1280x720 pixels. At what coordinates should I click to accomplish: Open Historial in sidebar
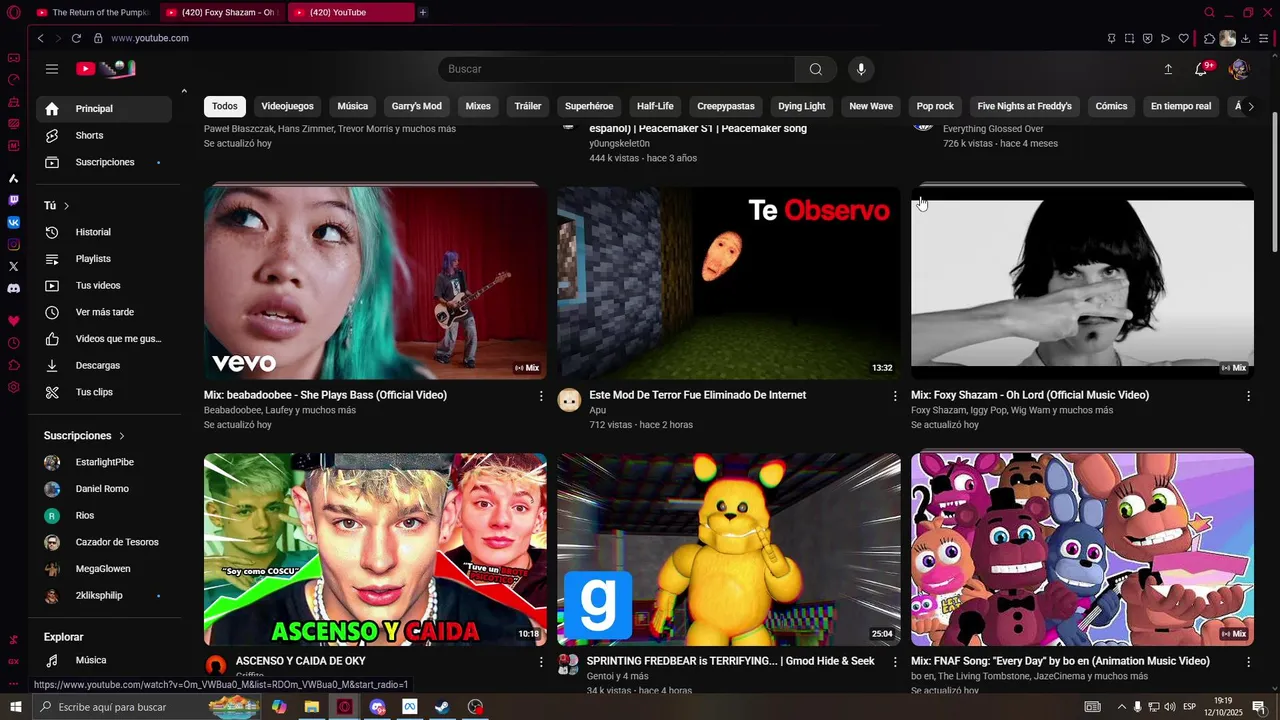point(104,232)
